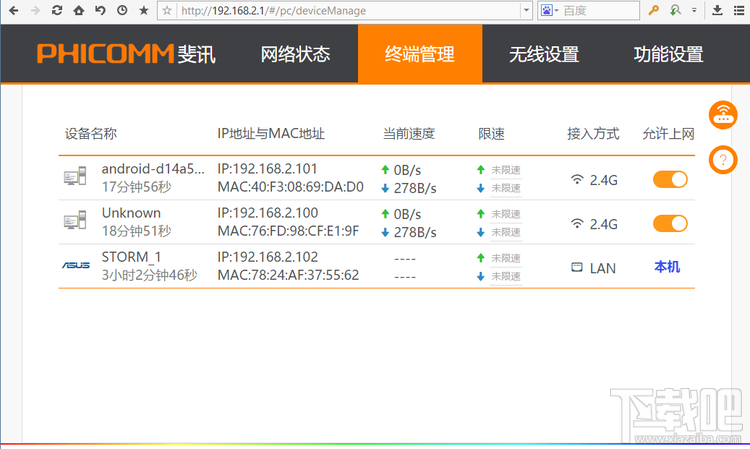Click uptime 17分钟56秒 text
Image resolution: width=750 pixels, height=449 pixels.
click(136, 187)
